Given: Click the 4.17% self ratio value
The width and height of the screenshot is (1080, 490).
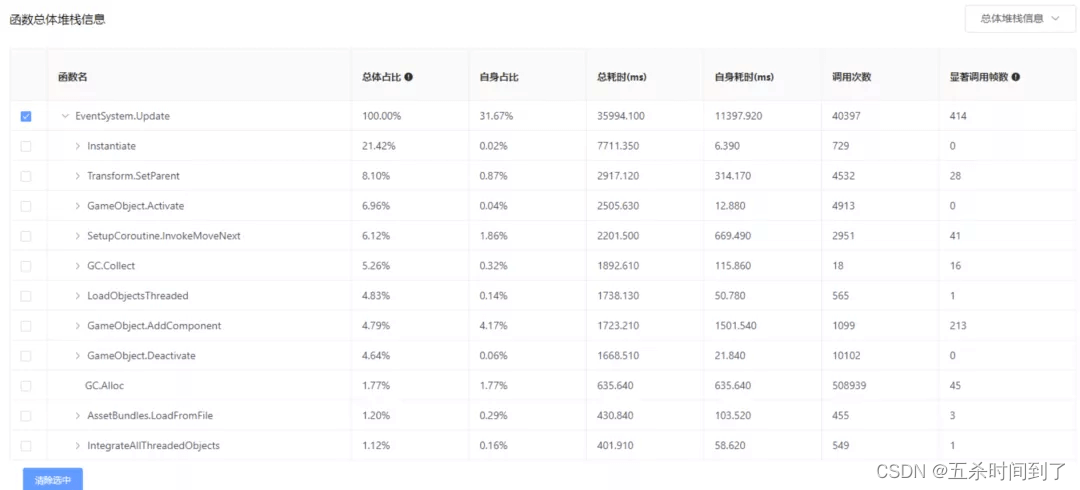Looking at the screenshot, I should [493, 326].
